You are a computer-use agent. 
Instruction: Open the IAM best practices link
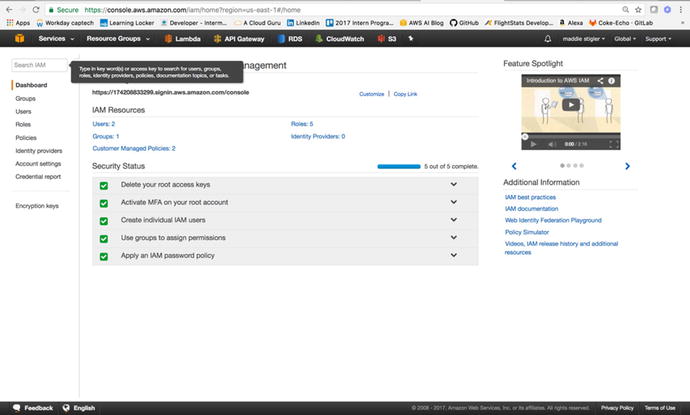(530, 198)
